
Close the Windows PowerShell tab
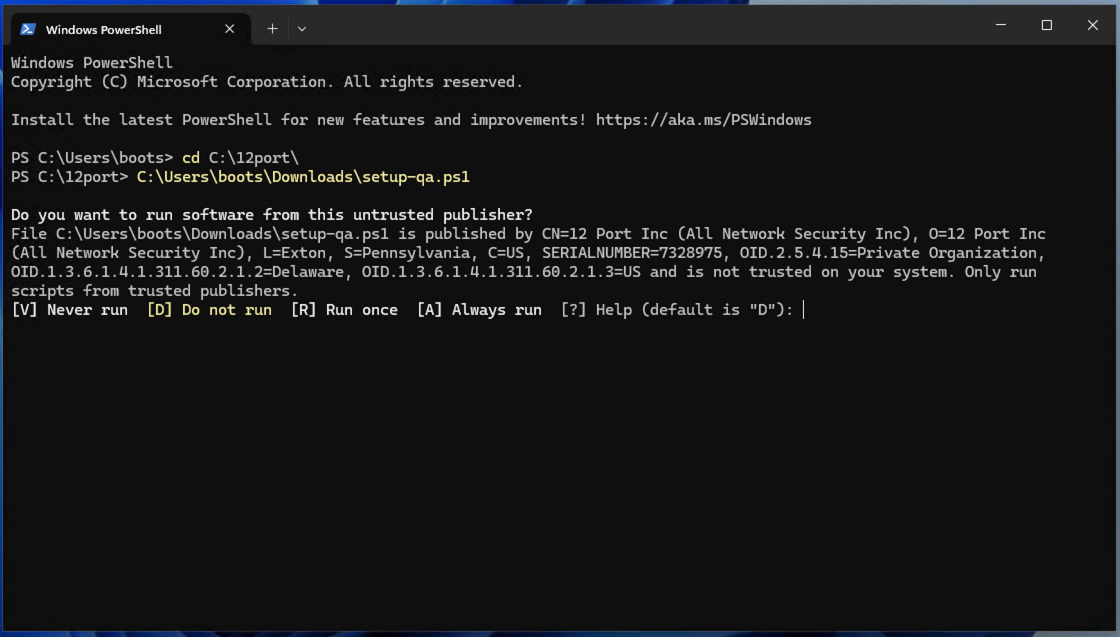[229, 29]
